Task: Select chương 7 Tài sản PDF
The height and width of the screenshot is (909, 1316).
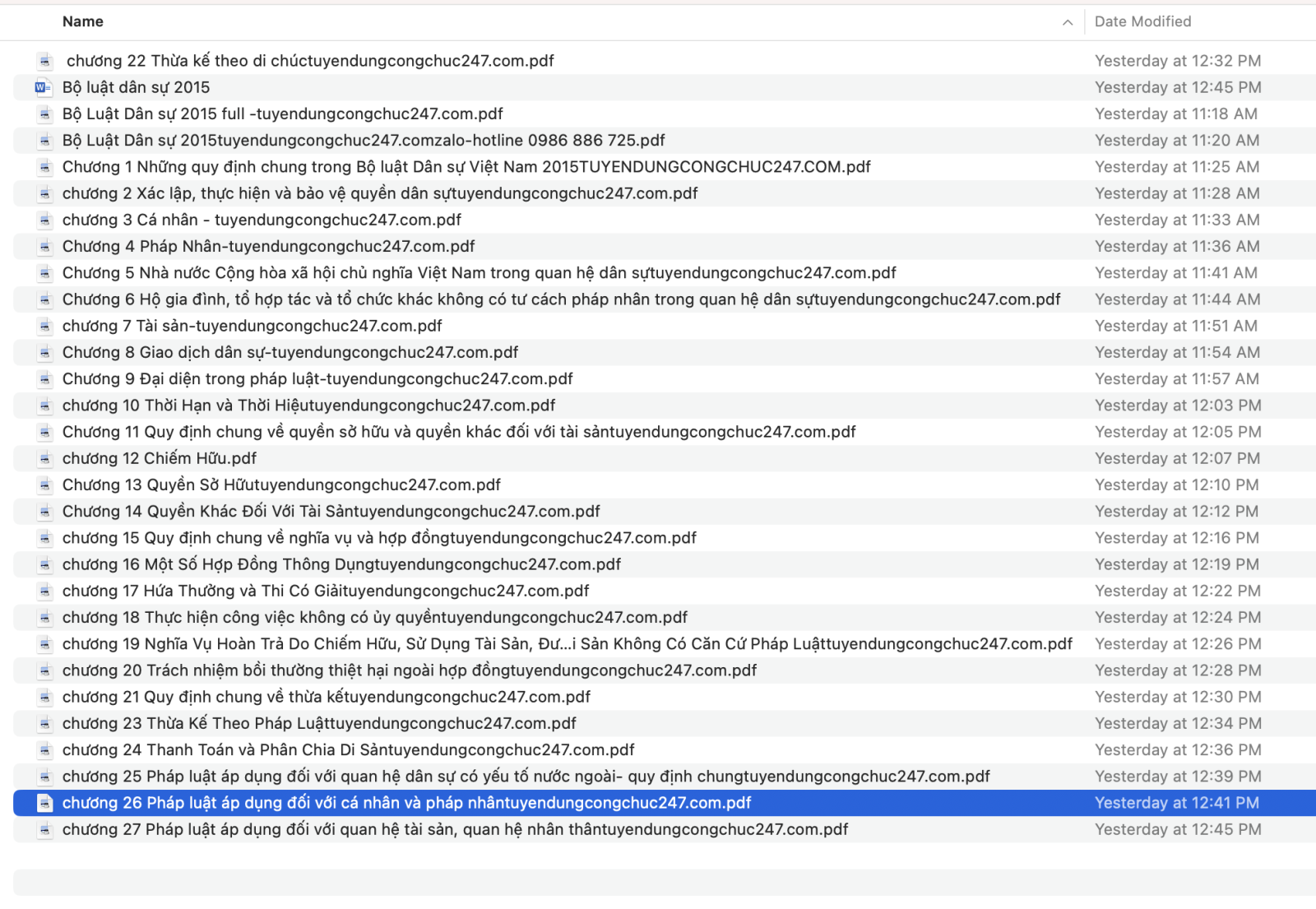Action: [252, 326]
